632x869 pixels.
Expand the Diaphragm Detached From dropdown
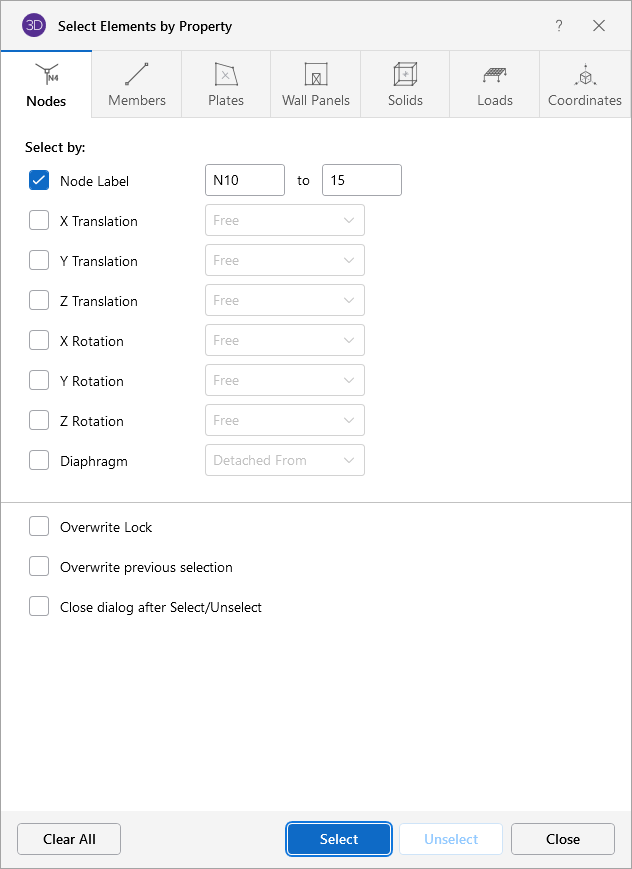pos(284,460)
